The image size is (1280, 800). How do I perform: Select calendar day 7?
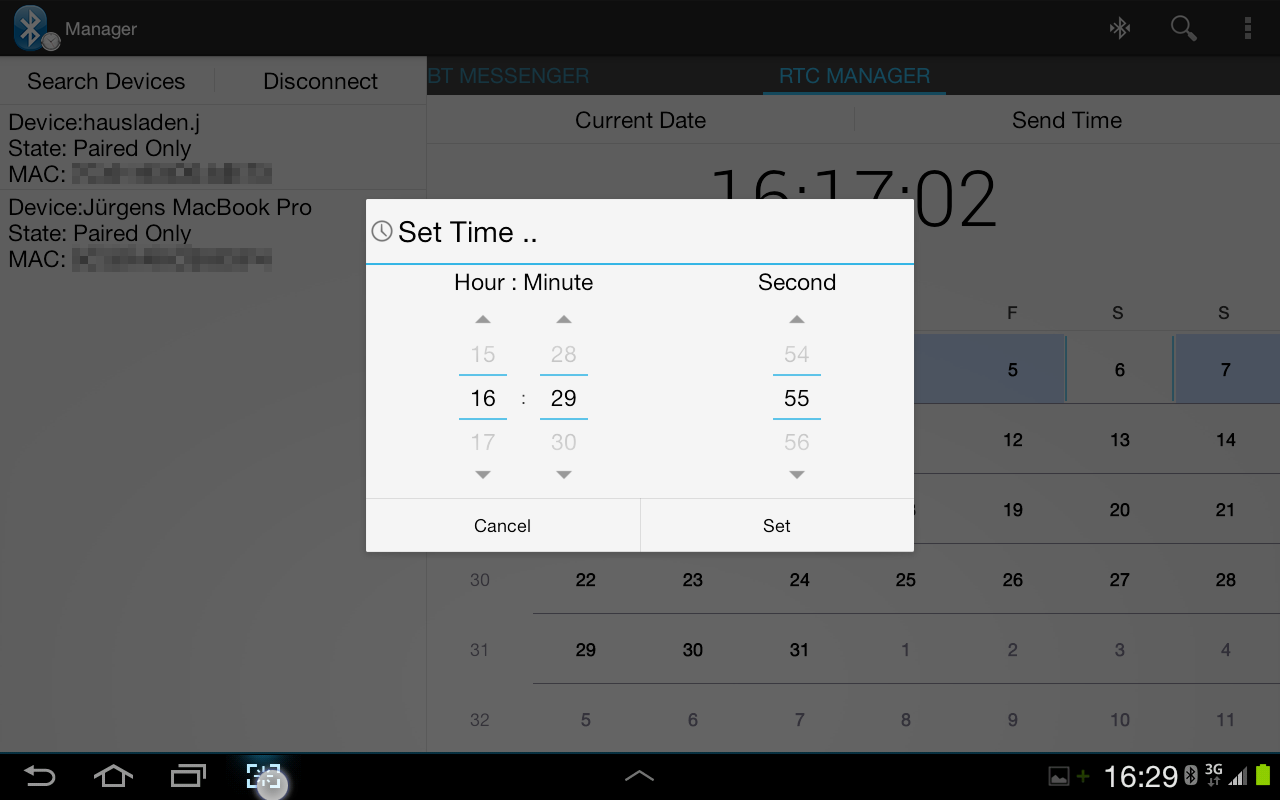pos(1226,370)
